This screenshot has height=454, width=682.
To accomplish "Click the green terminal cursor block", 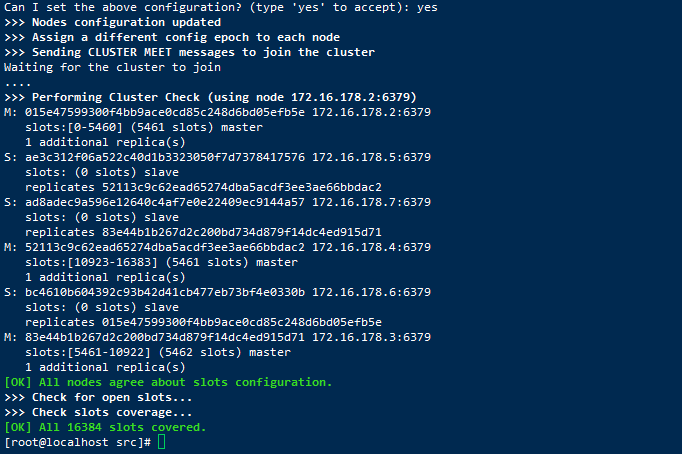I will point(162,442).
